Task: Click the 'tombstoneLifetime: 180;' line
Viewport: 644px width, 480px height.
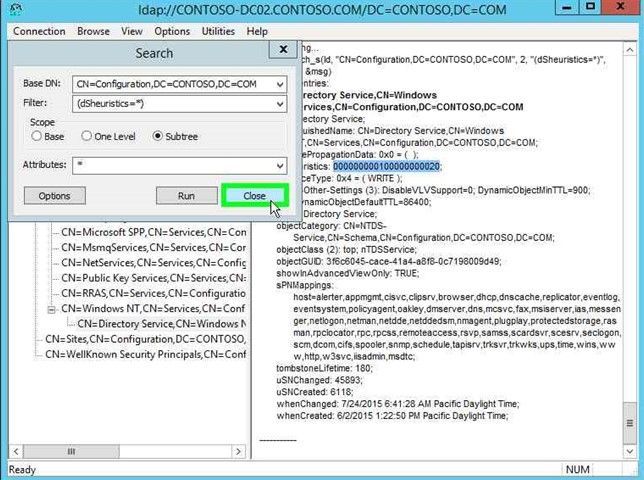Action: pyautogui.click(x=324, y=368)
